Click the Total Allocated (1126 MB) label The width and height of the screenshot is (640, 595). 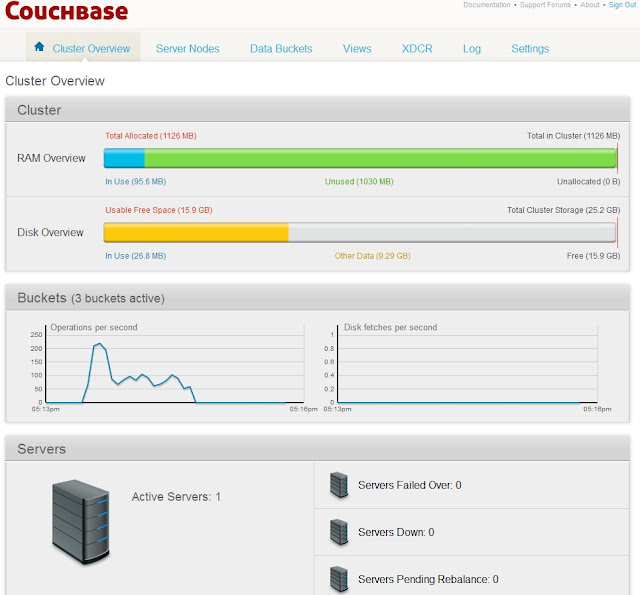(x=151, y=136)
